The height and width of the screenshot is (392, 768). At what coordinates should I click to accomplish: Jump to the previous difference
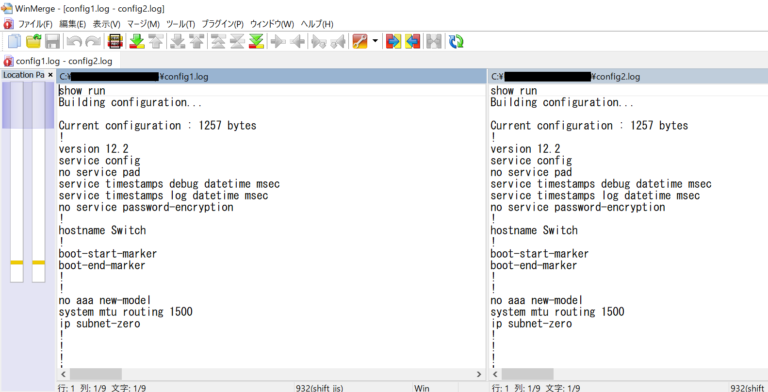156,42
